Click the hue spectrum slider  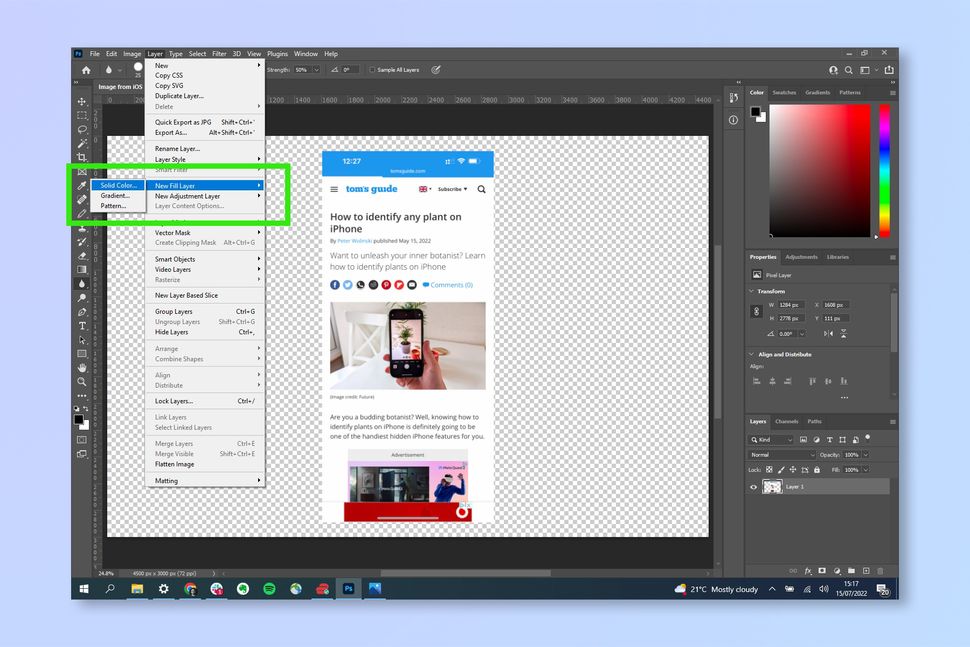pos(885,171)
